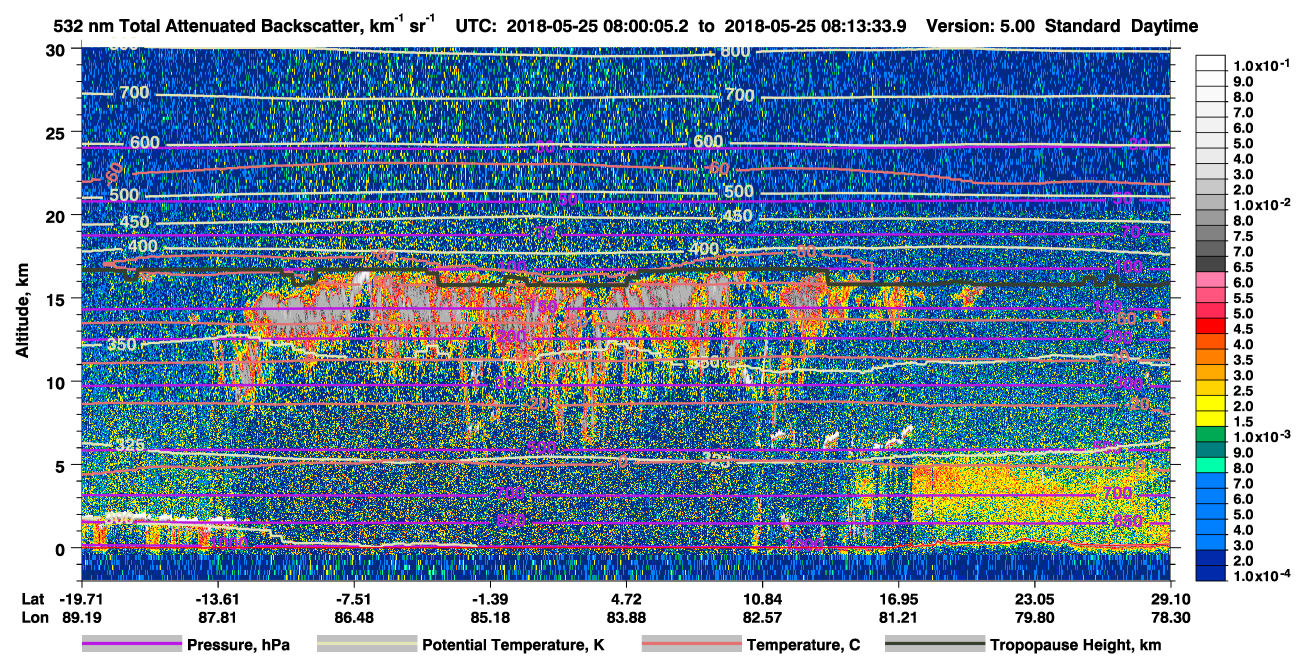Viewport: 1300px width, 667px height.
Task: Click longitude value '87.81'
Action: (216, 618)
